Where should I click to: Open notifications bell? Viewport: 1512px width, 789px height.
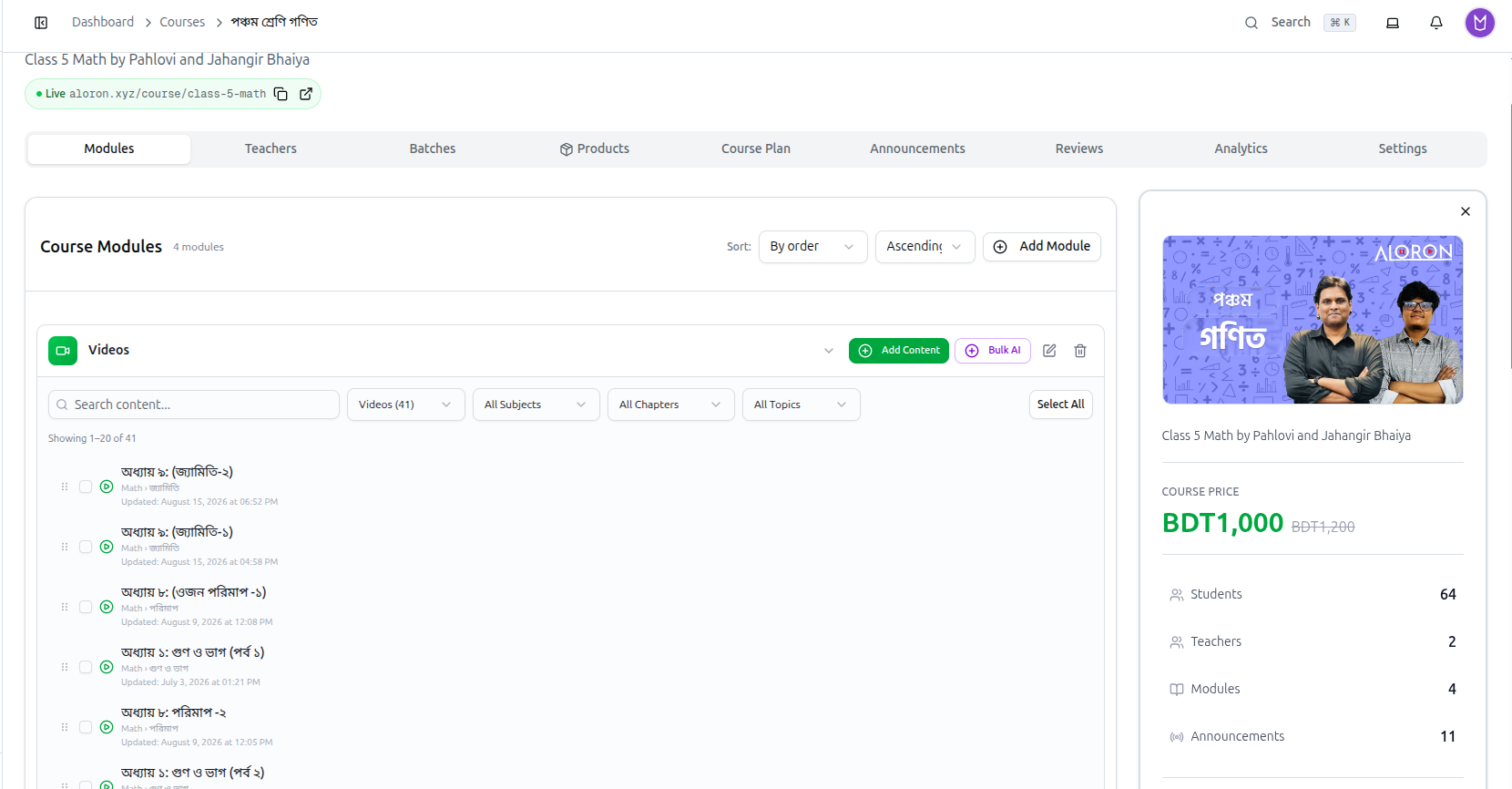tap(1436, 23)
